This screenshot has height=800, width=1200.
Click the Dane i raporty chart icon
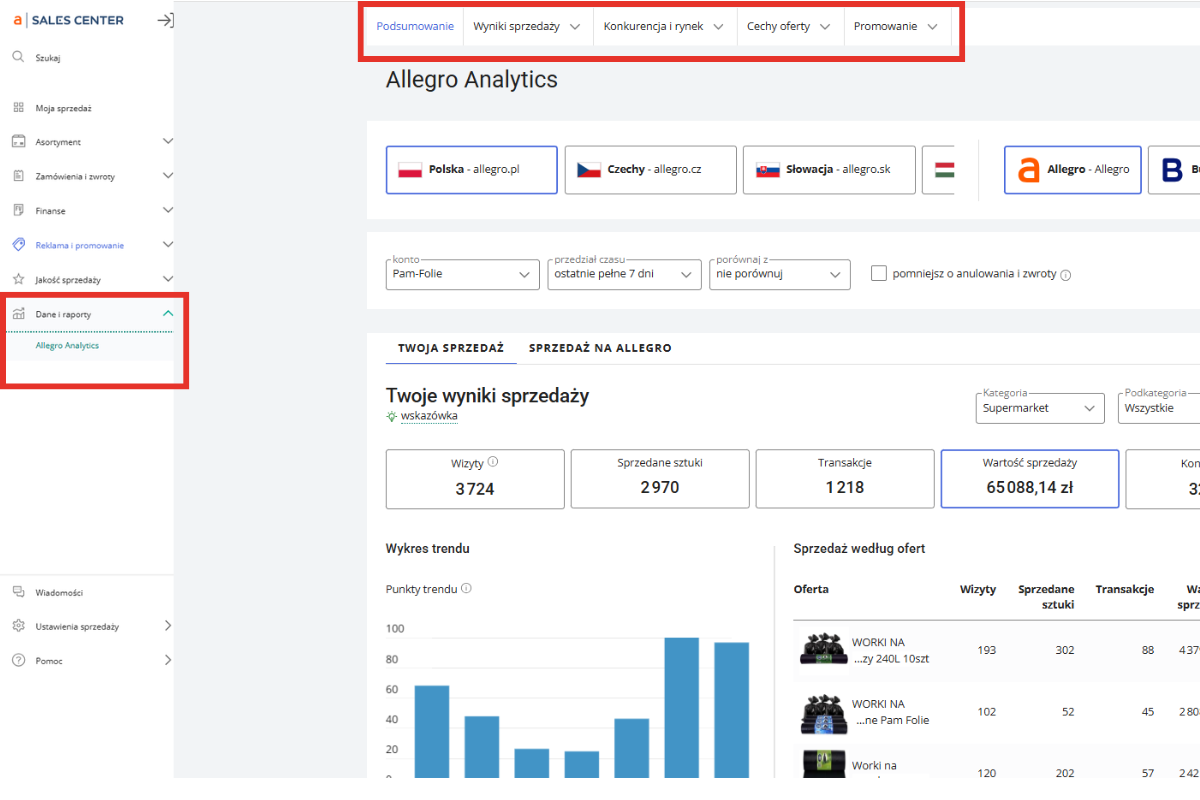coord(18,314)
